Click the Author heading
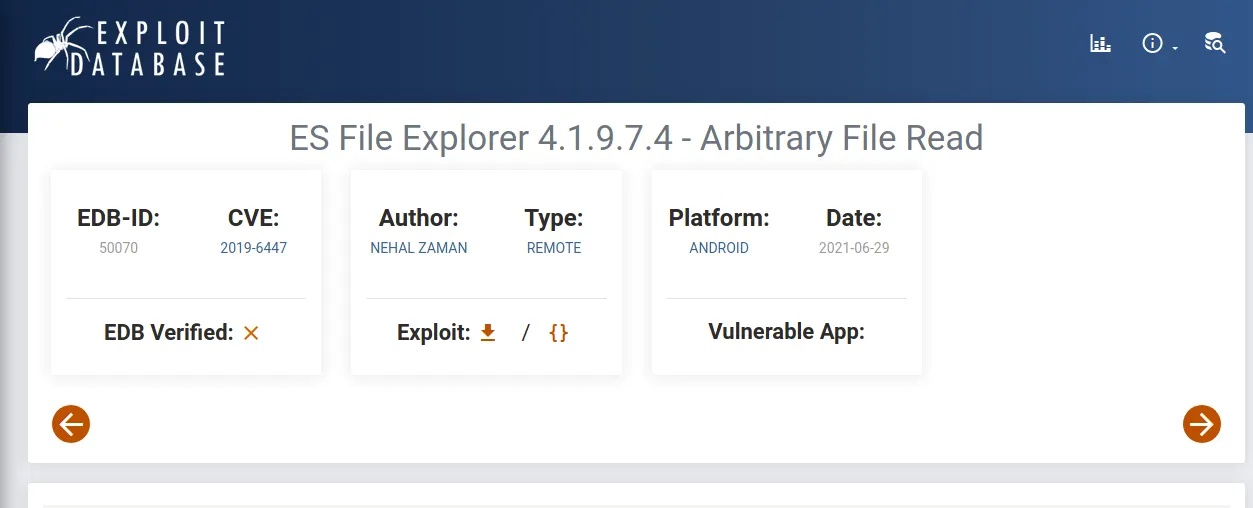Image resolution: width=1253 pixels, height=508 pixels. [x=419, y=218]
